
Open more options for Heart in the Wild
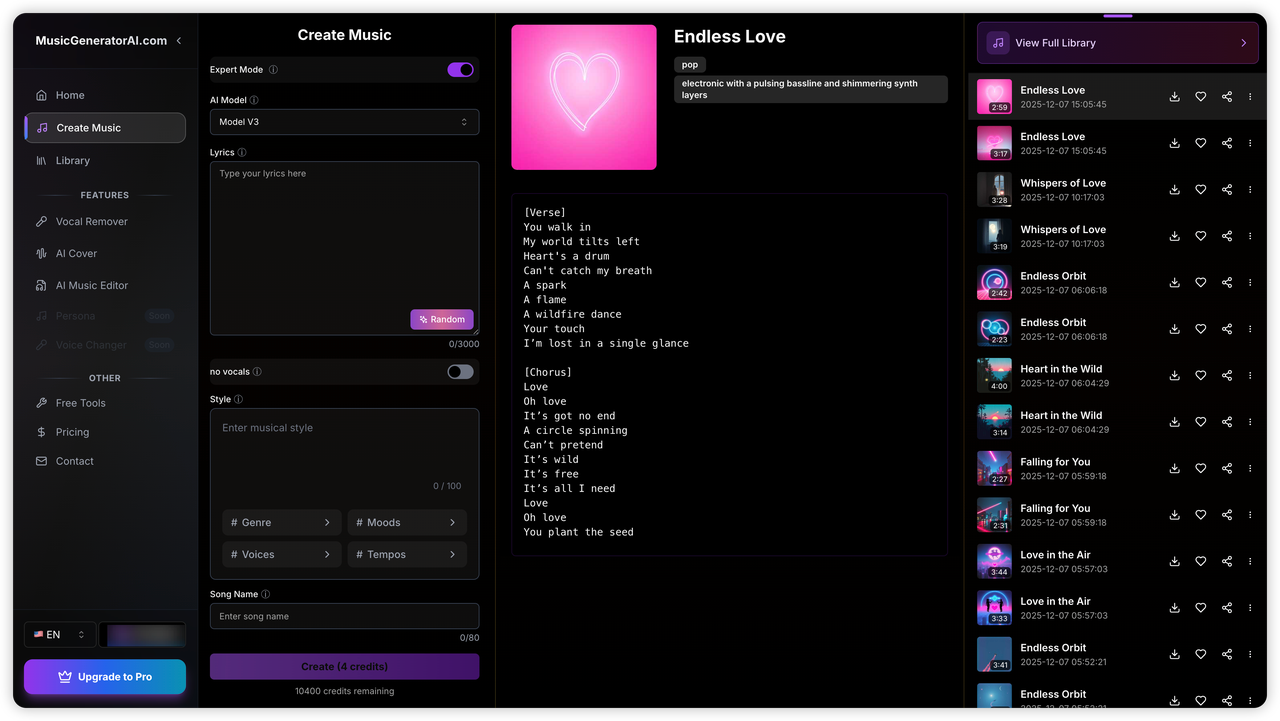point(1250,376)
